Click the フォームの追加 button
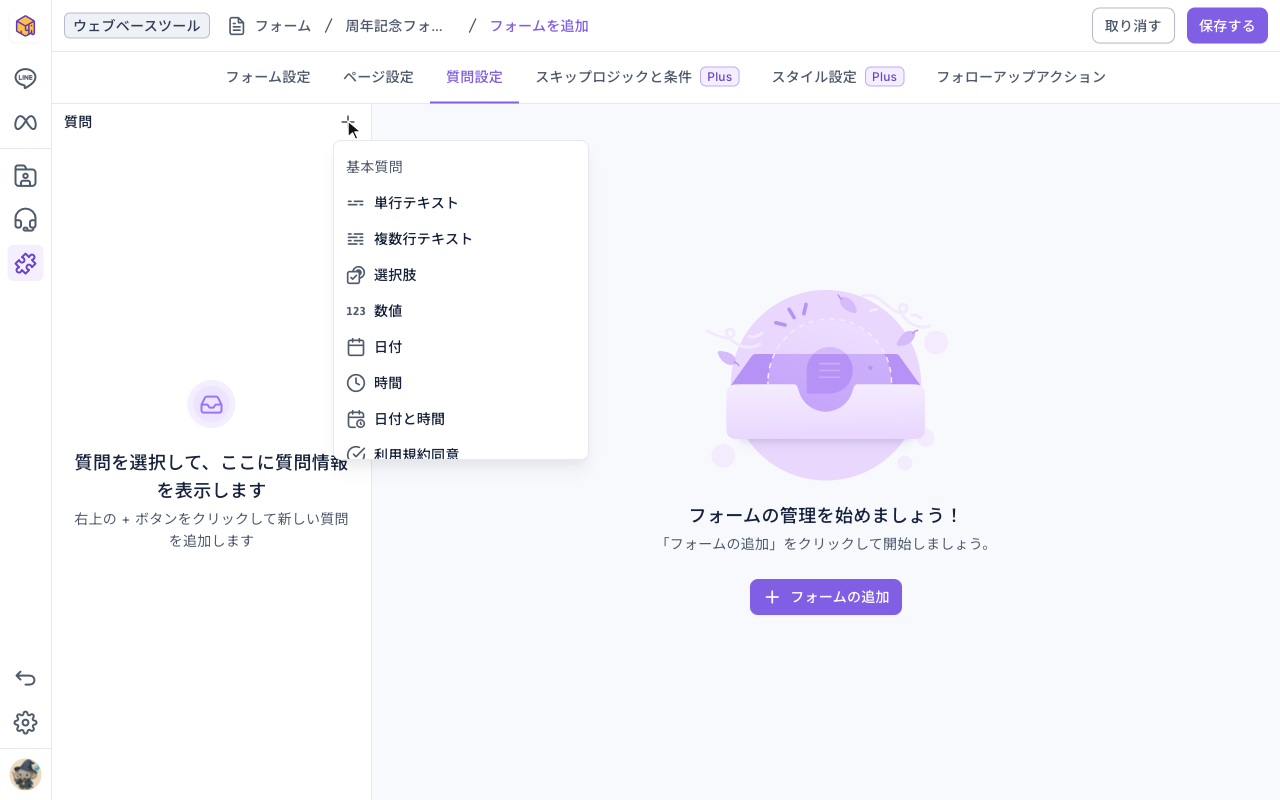 pyautogui.click(x=826, y=597)
